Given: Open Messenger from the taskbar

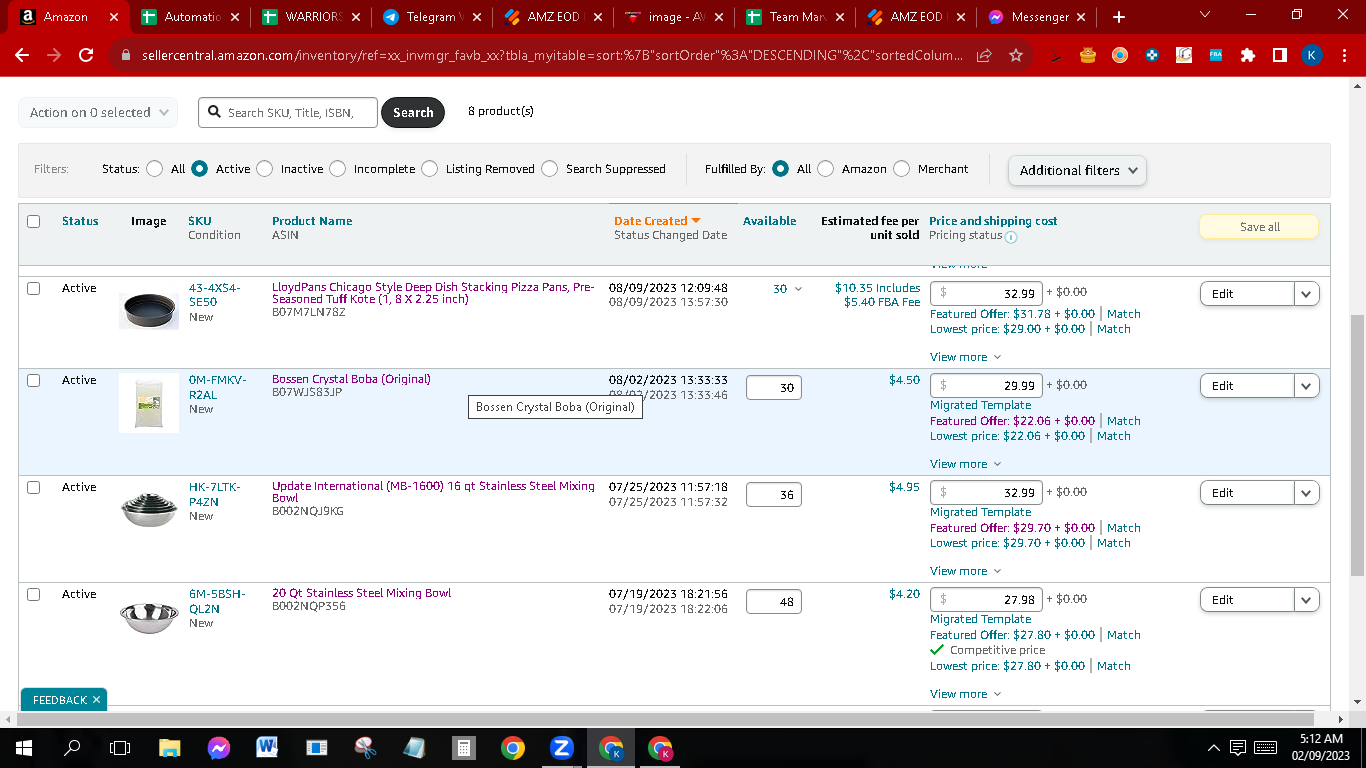Looking at the screenshot, I should 219,747.
